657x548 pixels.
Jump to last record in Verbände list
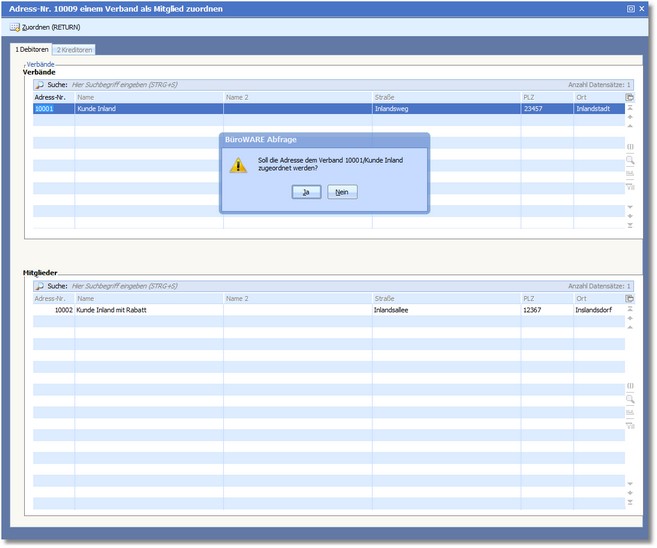(x=630, y=226)
